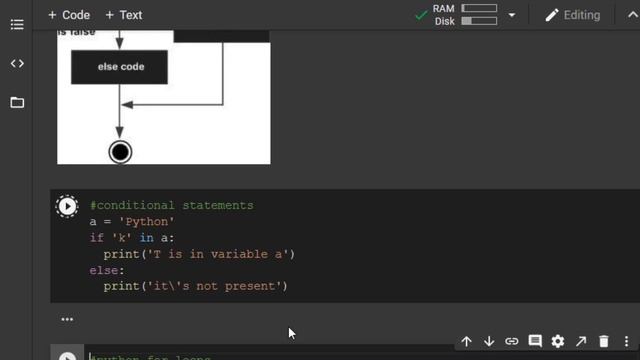Image resolution: width=640 pixels, height=360 pixels.
Task: Add a new Code cell
Action: (x=69, y=15)
